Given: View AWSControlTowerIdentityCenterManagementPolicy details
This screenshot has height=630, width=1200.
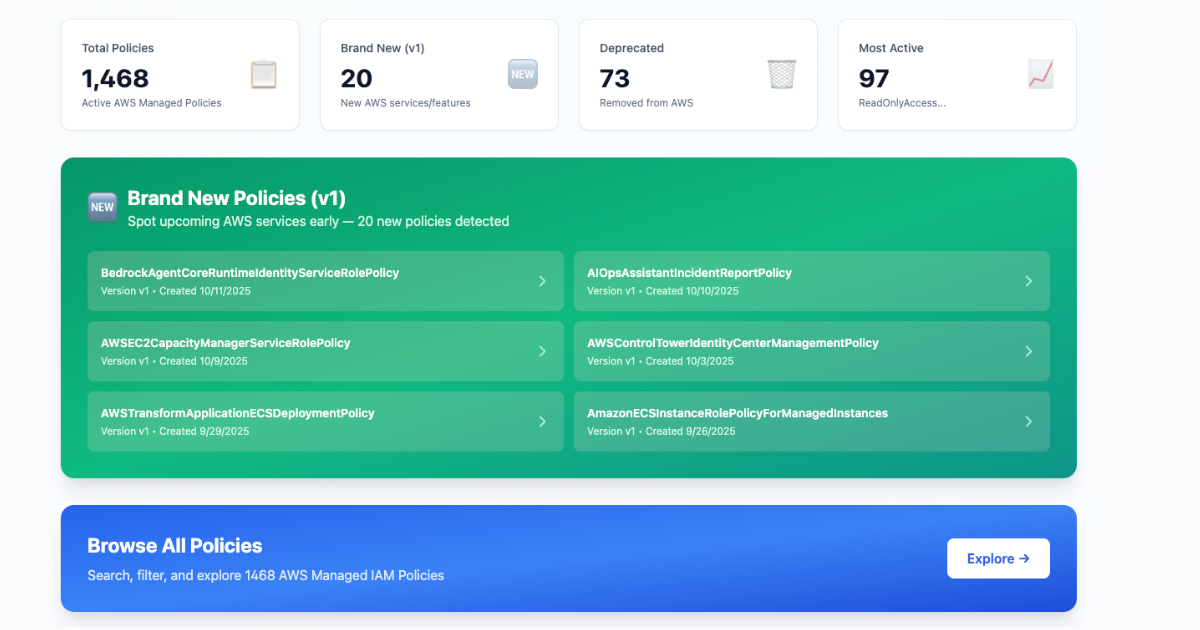Looking at the screenshot, I should pos(732,343).
